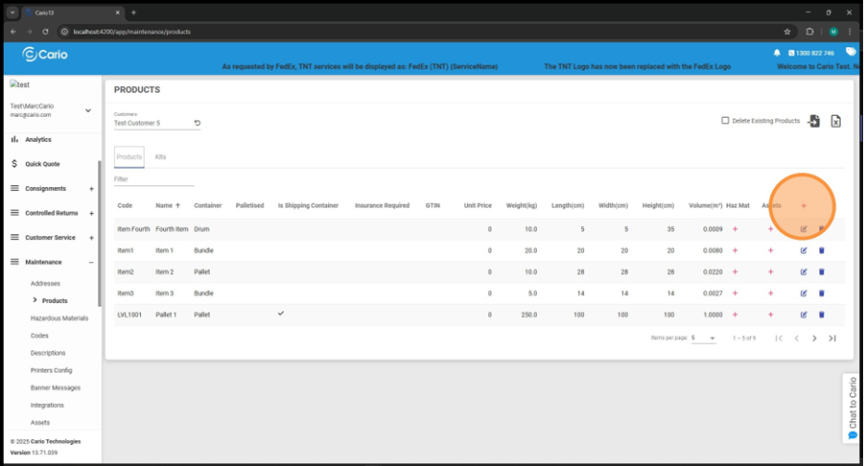Collapse the Maintenance menu section
Screen dimensions: 864x466
pos(92,262)
